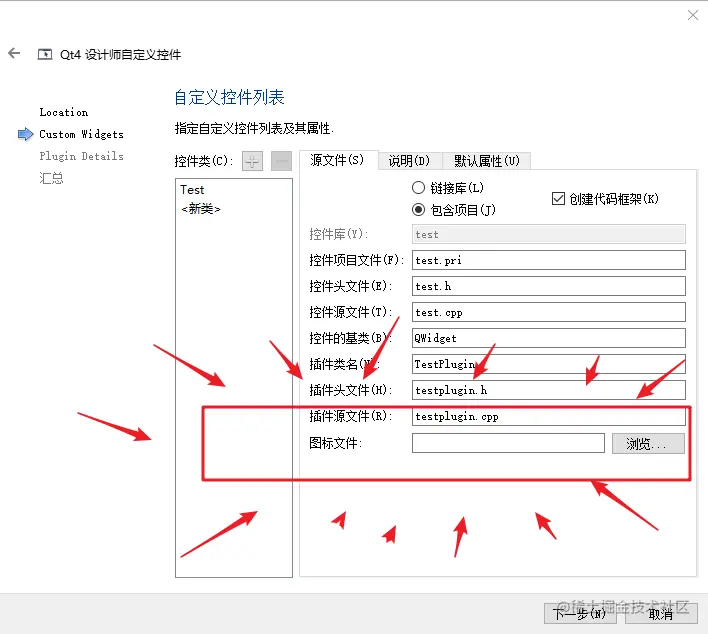Select the 包含项目(J) radio option
The height and width of the screenshot is (634, 708).
454,210
